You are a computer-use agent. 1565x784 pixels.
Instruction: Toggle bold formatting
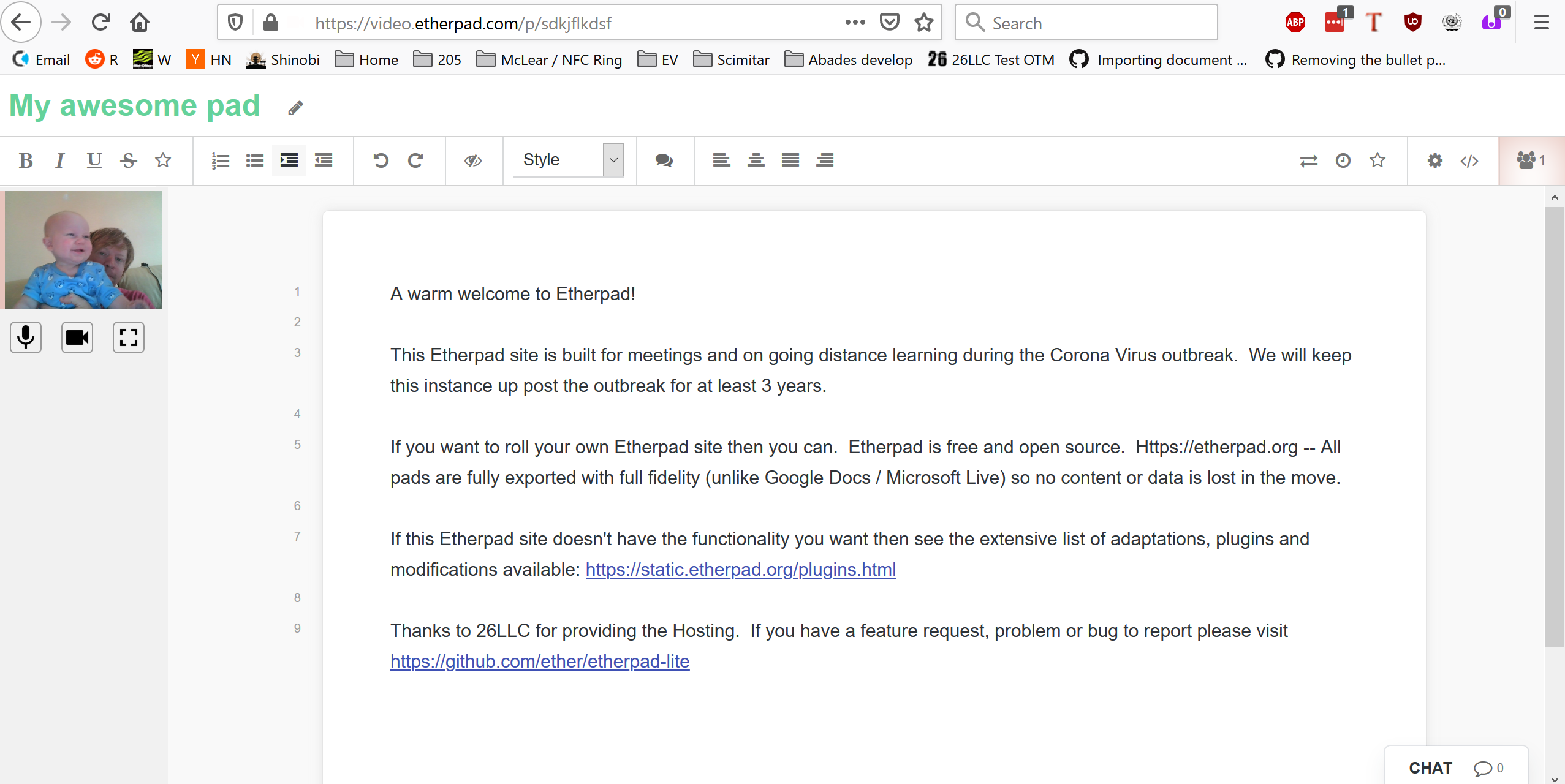tap(25, 160)
